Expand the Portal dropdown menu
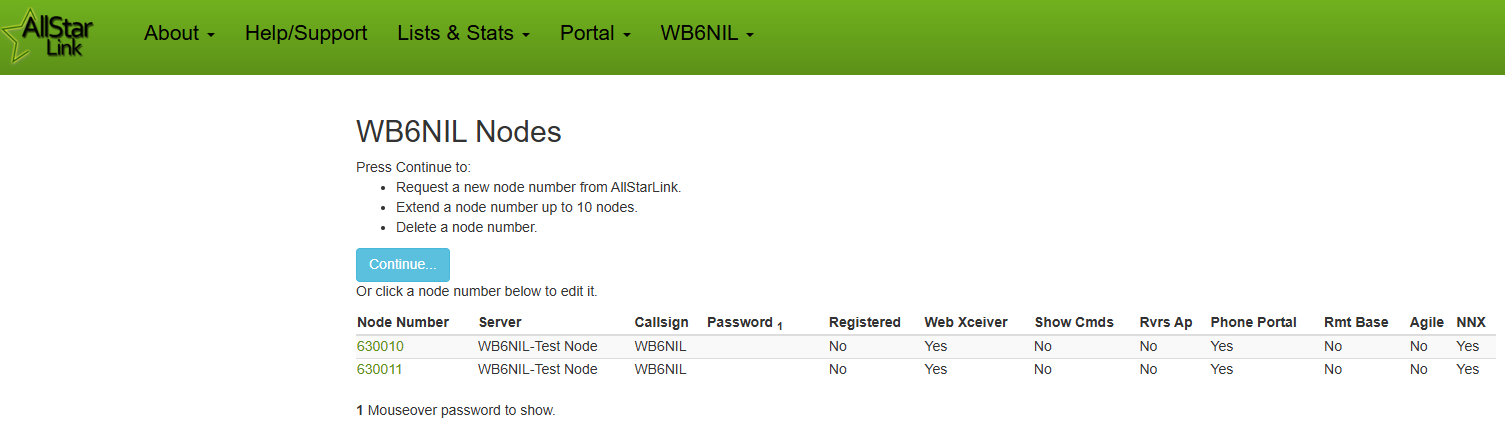1505x428 pixels. 595,33
